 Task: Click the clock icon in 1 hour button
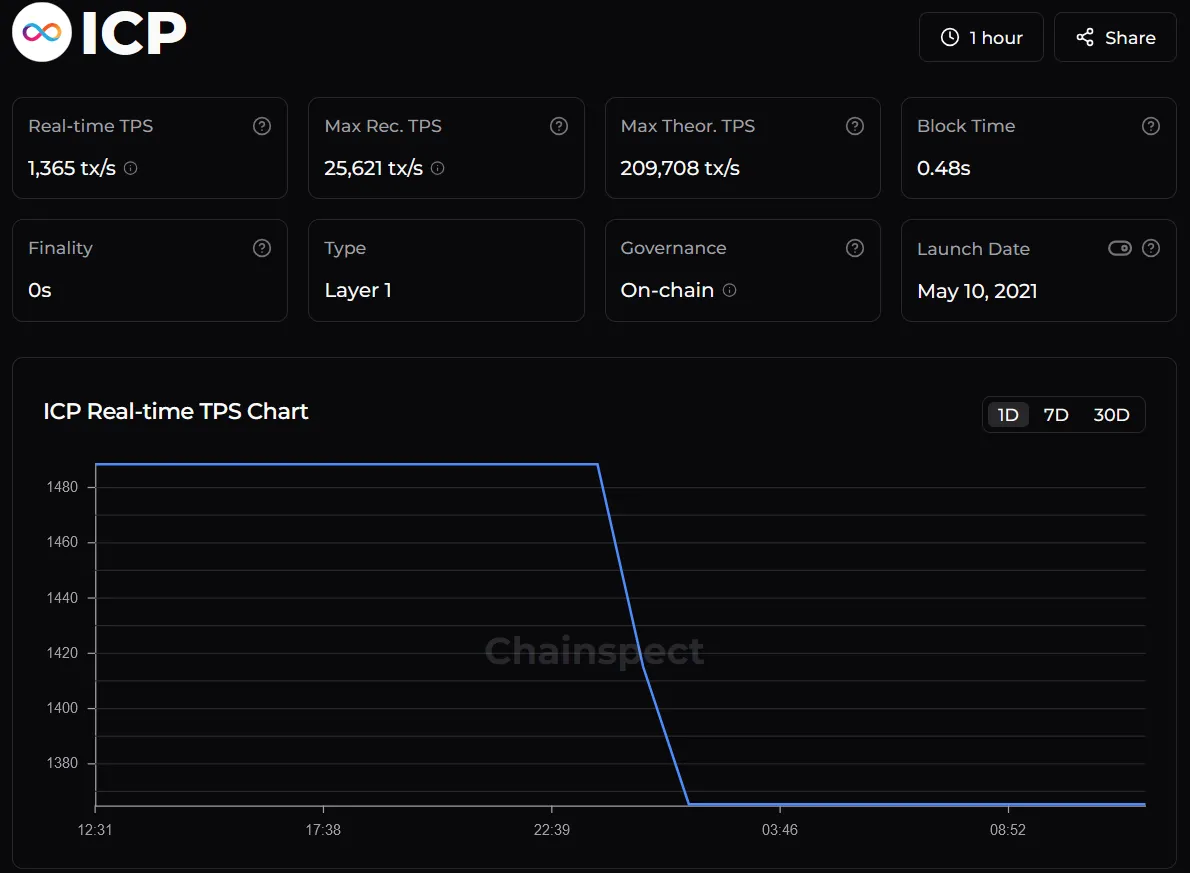click(x=949, y=37)
